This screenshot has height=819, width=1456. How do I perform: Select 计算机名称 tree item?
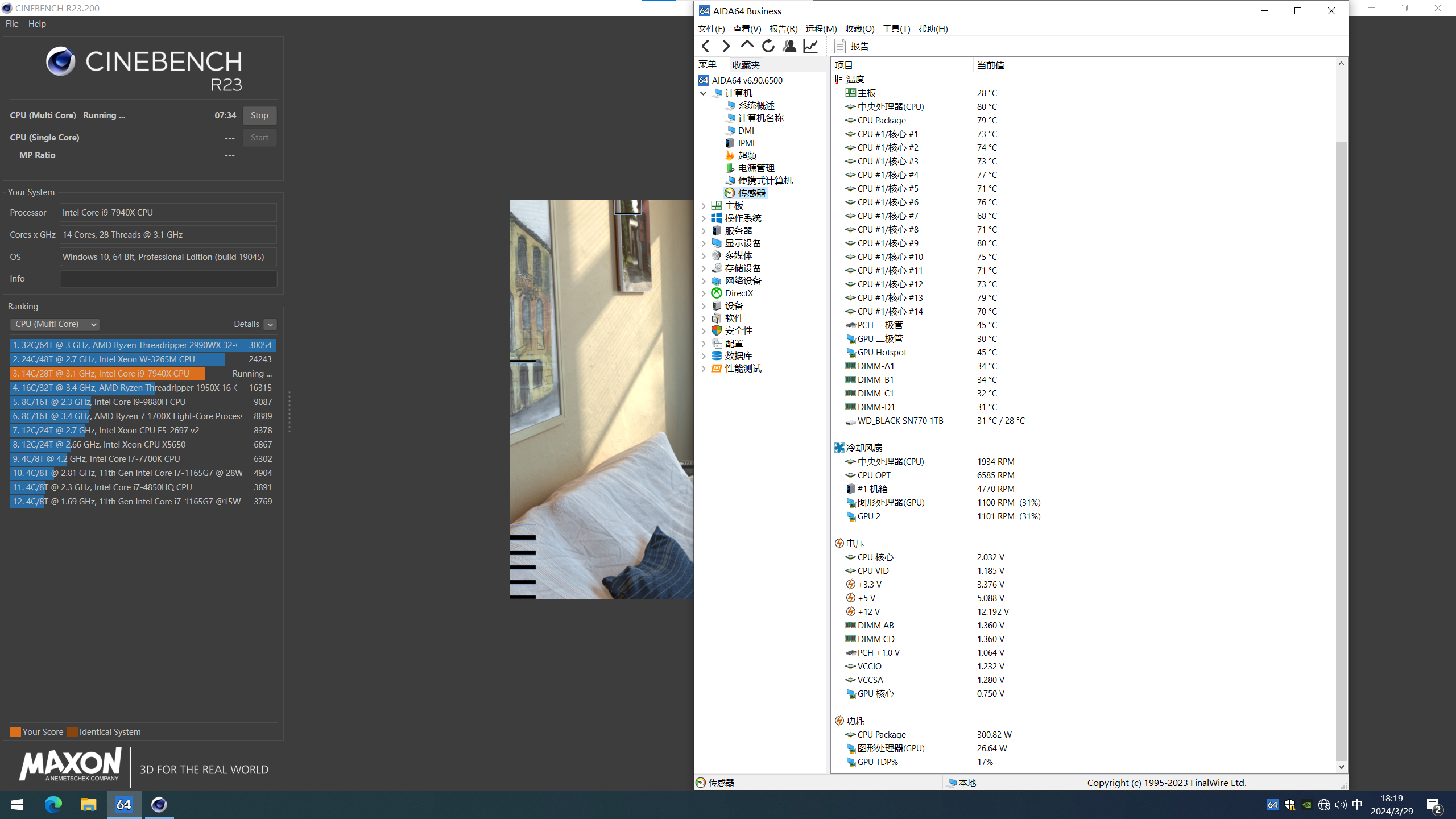click(754, 118)
